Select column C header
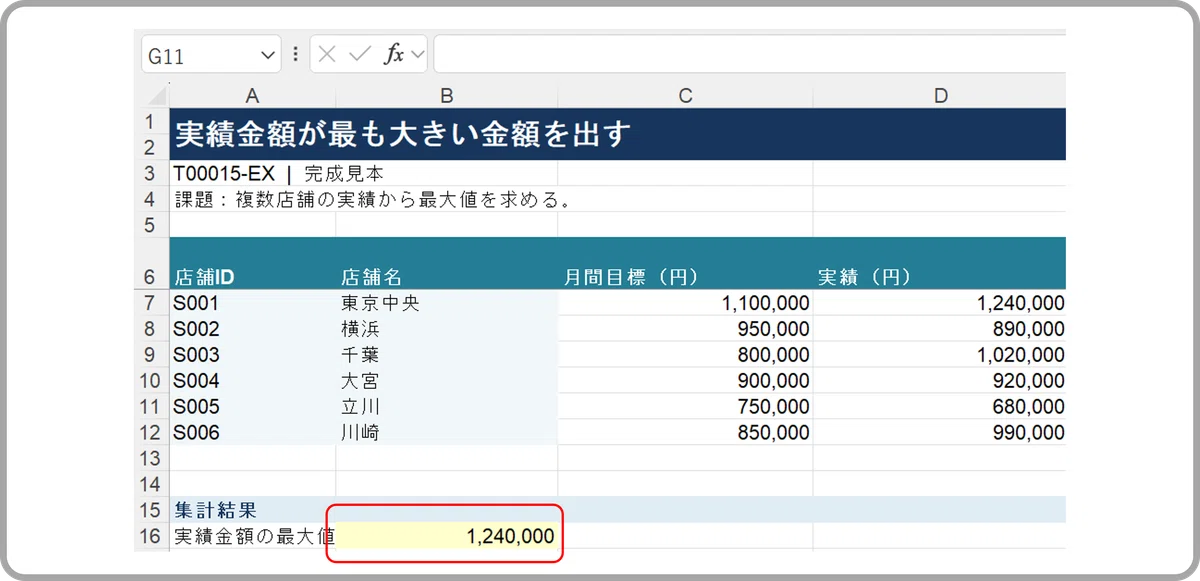Screen dimensions: 1200x581 coord(685,95)
